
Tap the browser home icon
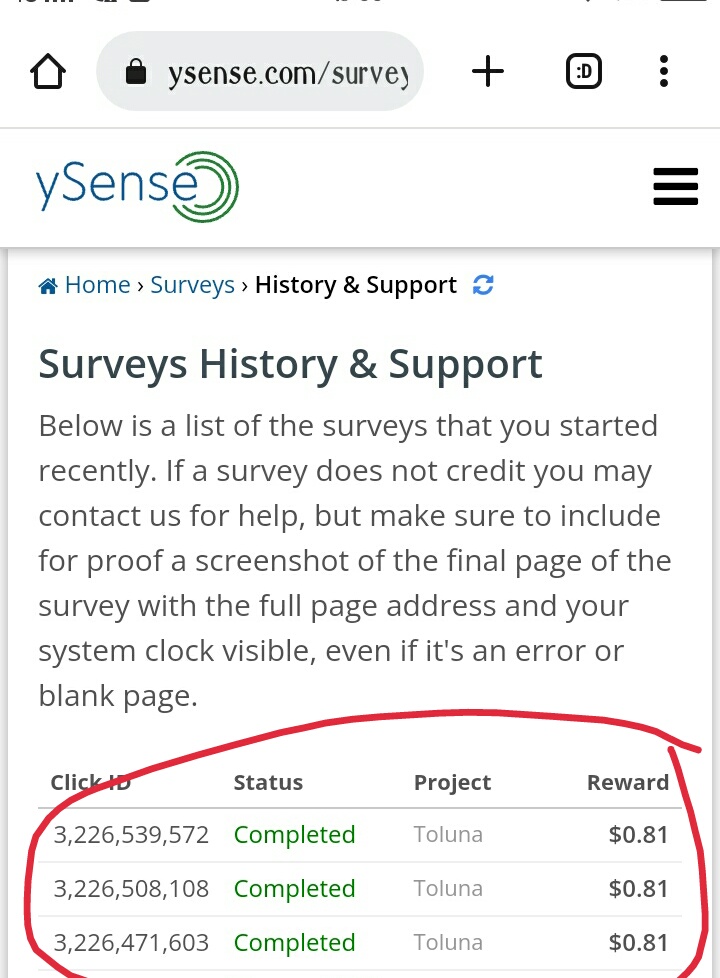tap(48, 72)
